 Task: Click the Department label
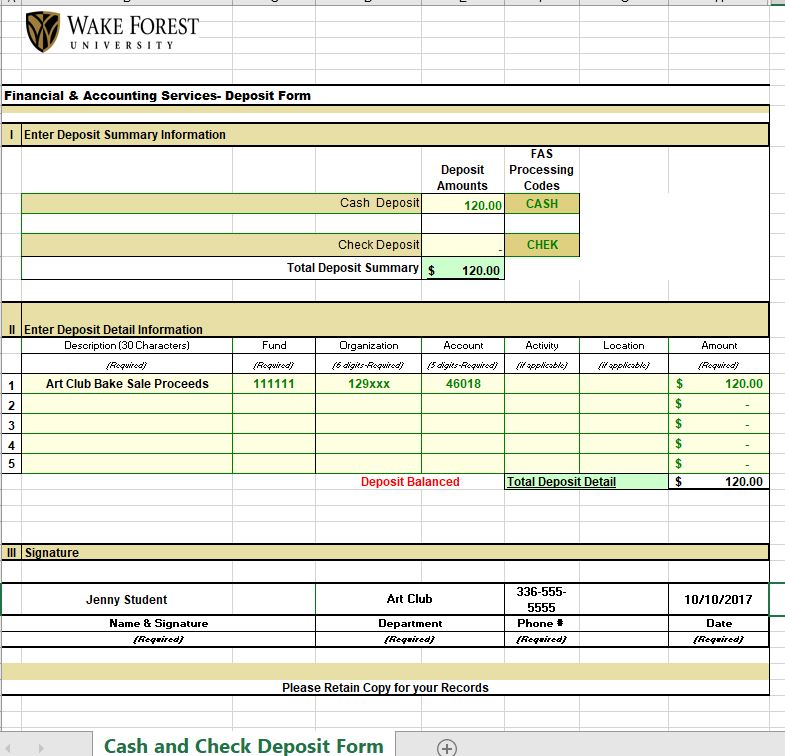410,623
